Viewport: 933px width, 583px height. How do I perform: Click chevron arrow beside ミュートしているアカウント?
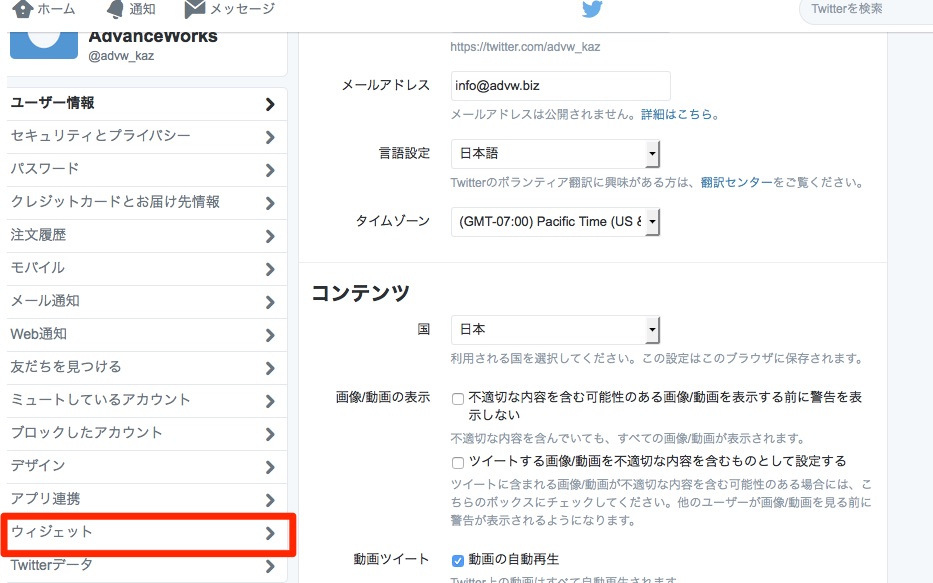(270, 402)
